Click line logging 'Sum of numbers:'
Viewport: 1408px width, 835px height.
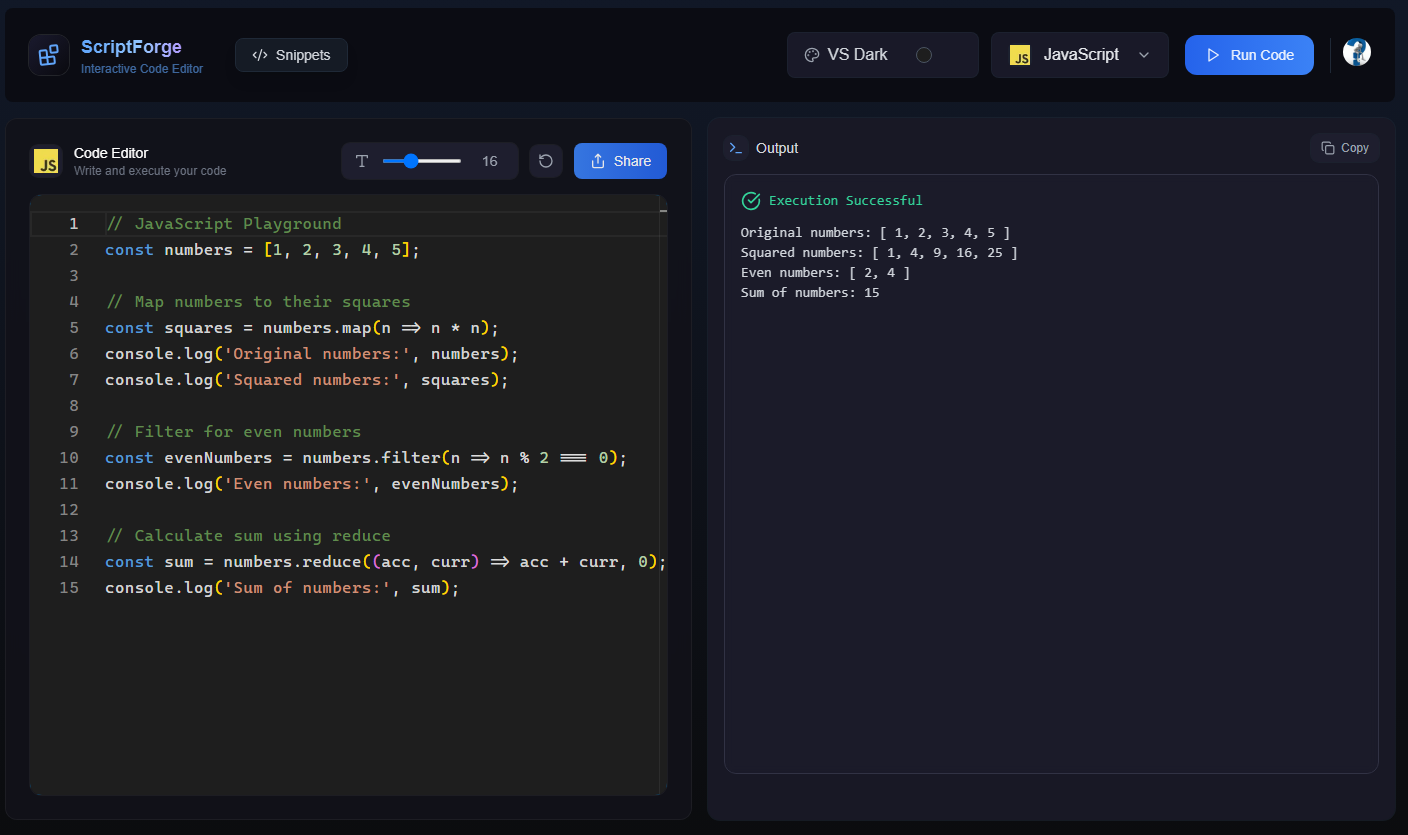pos(282,588)
